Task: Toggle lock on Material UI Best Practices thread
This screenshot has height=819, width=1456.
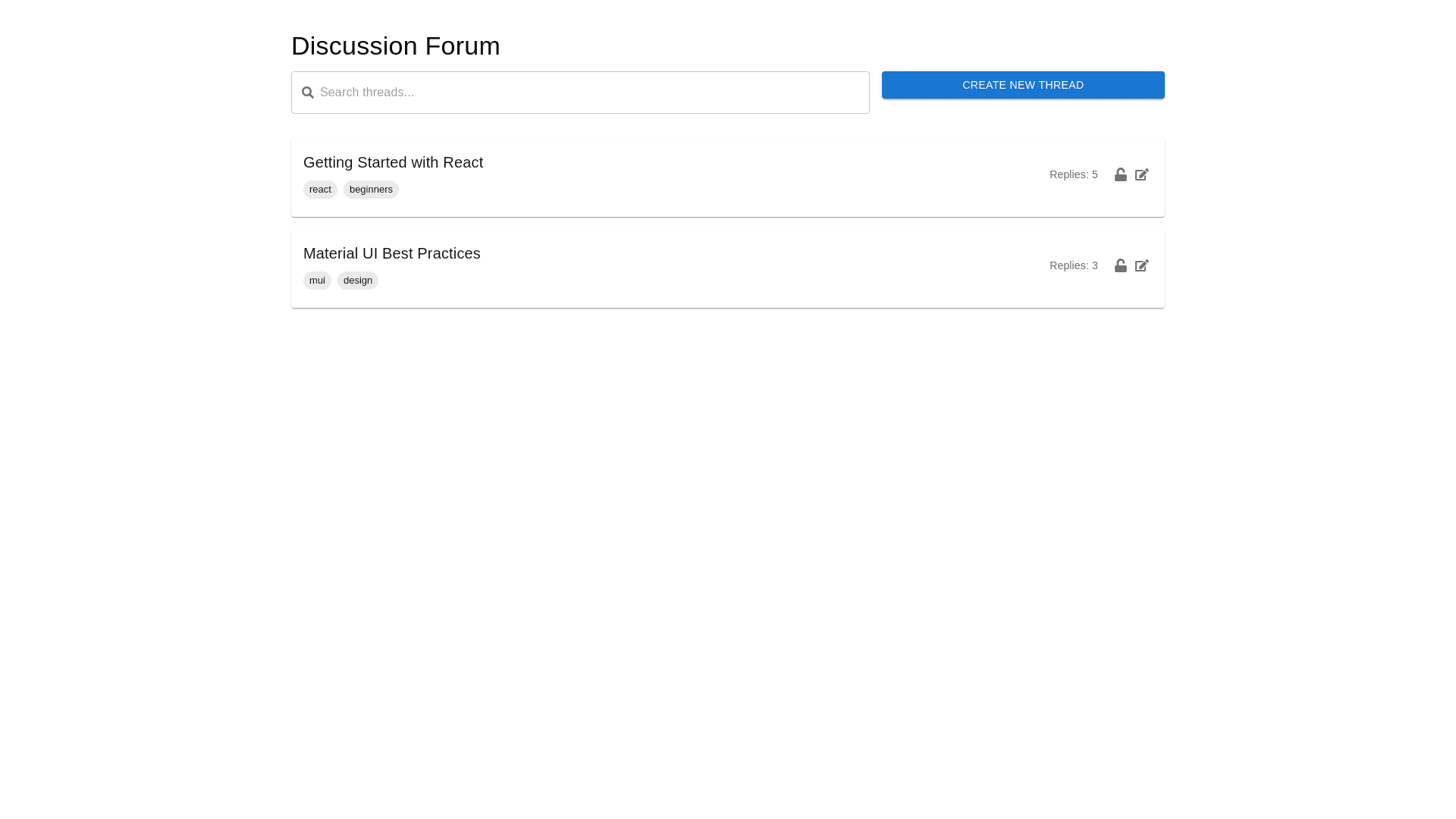Action: (1120, 265)
